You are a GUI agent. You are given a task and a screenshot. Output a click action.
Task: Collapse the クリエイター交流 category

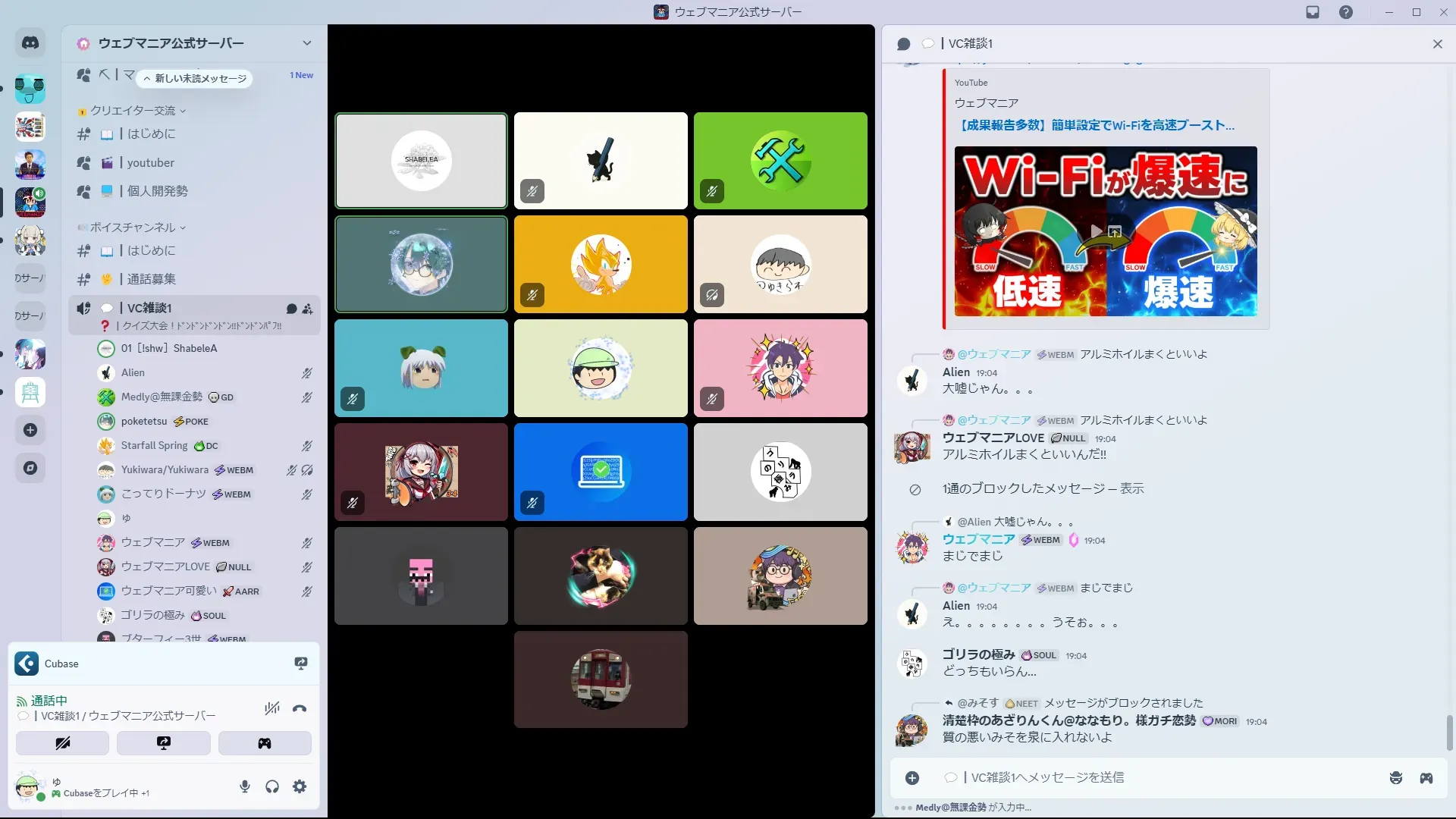tap(133, 111)
